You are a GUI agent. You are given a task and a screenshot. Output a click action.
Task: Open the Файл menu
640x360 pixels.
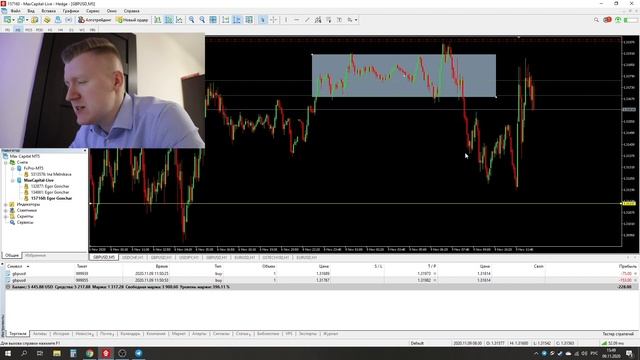(x=16, y=11)
